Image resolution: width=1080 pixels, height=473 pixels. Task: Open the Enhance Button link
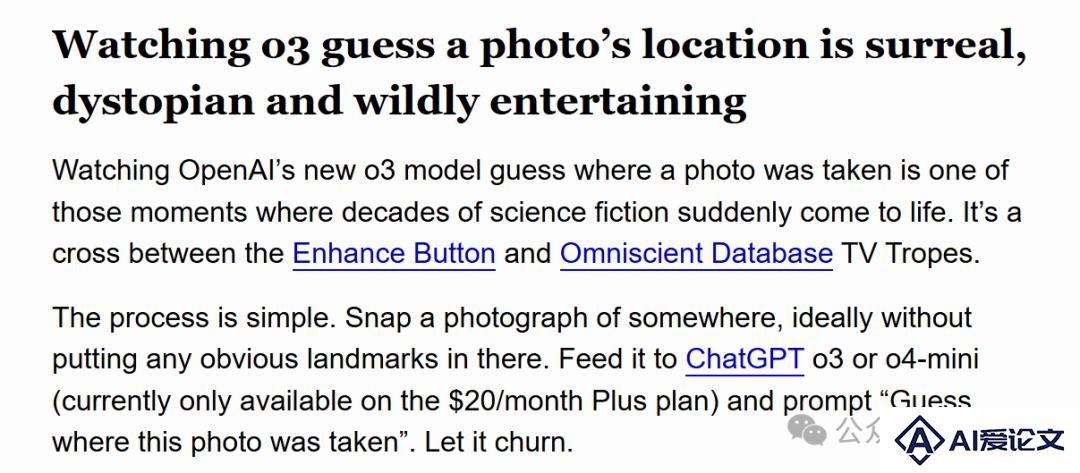coord(394,253)
